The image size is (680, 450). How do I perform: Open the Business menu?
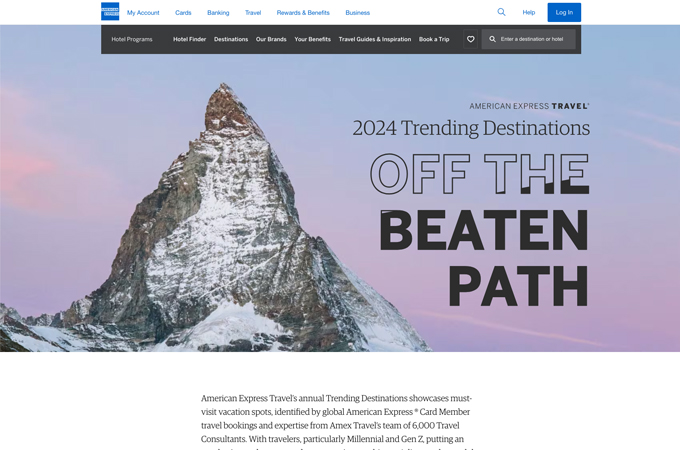pyautogui.click(x=358, y=13)
